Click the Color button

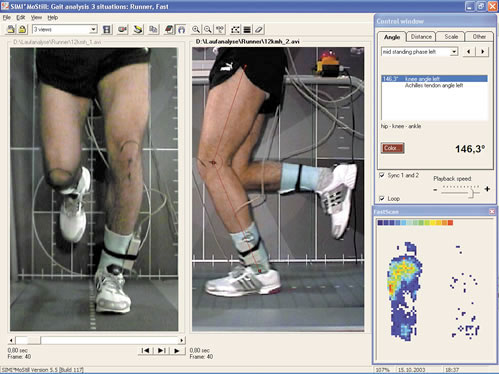[x=393, y=148]
